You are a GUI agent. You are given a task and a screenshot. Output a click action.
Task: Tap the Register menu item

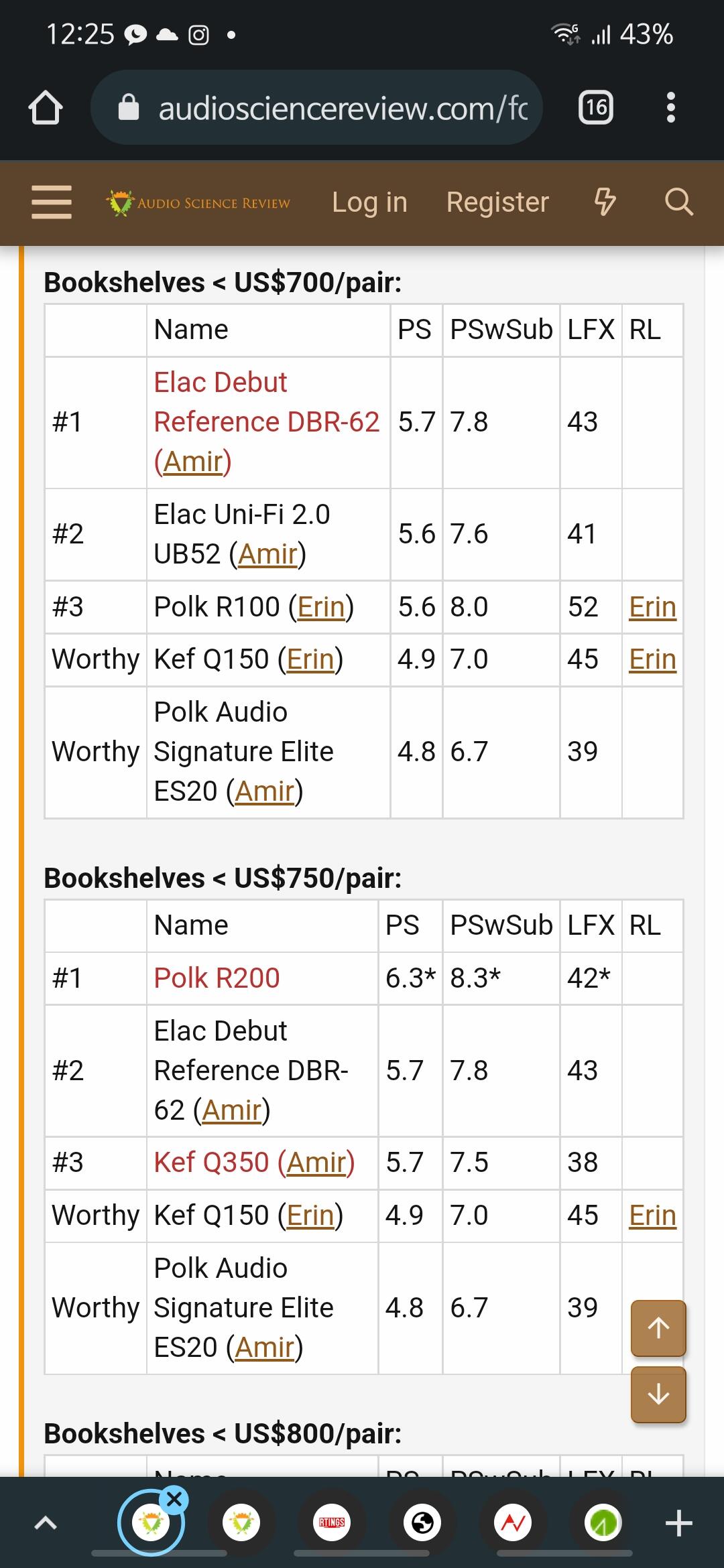[x=497, y=202]
